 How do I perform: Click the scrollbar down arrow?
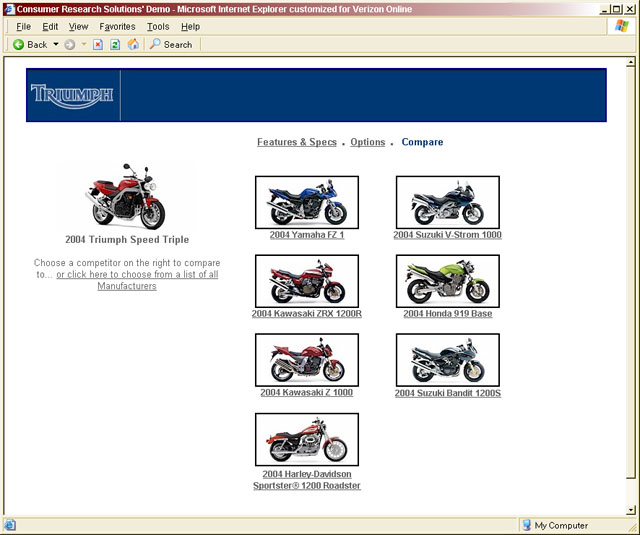(631, 510)
